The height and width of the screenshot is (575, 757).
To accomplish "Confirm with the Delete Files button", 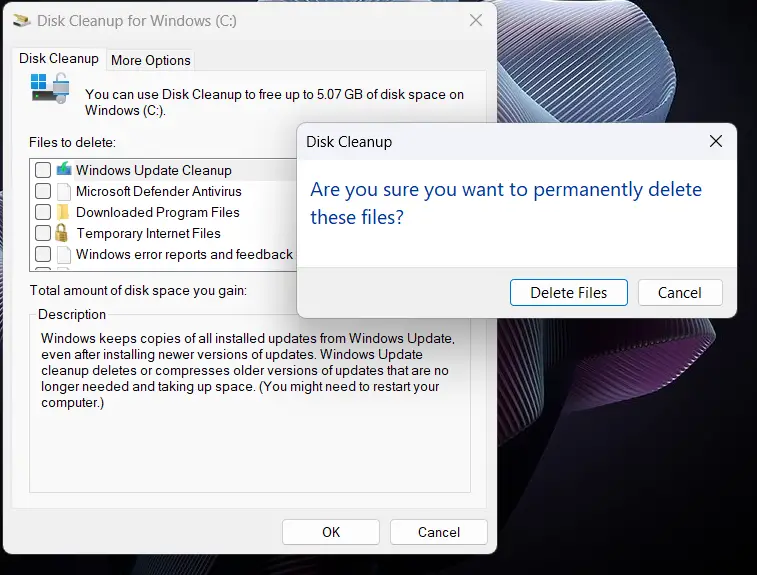I will (569, 293).
